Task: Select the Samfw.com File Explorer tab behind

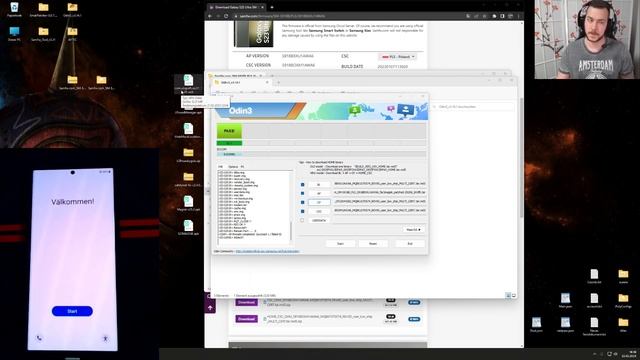Action: (236, 76)
